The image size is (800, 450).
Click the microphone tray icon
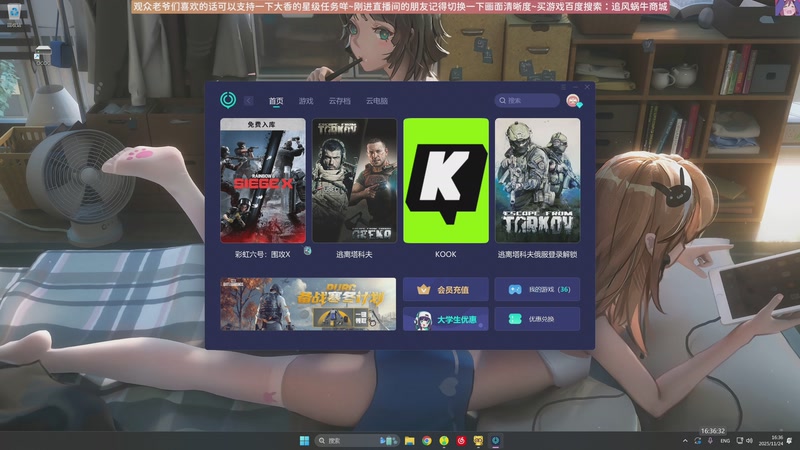(710, 441)
